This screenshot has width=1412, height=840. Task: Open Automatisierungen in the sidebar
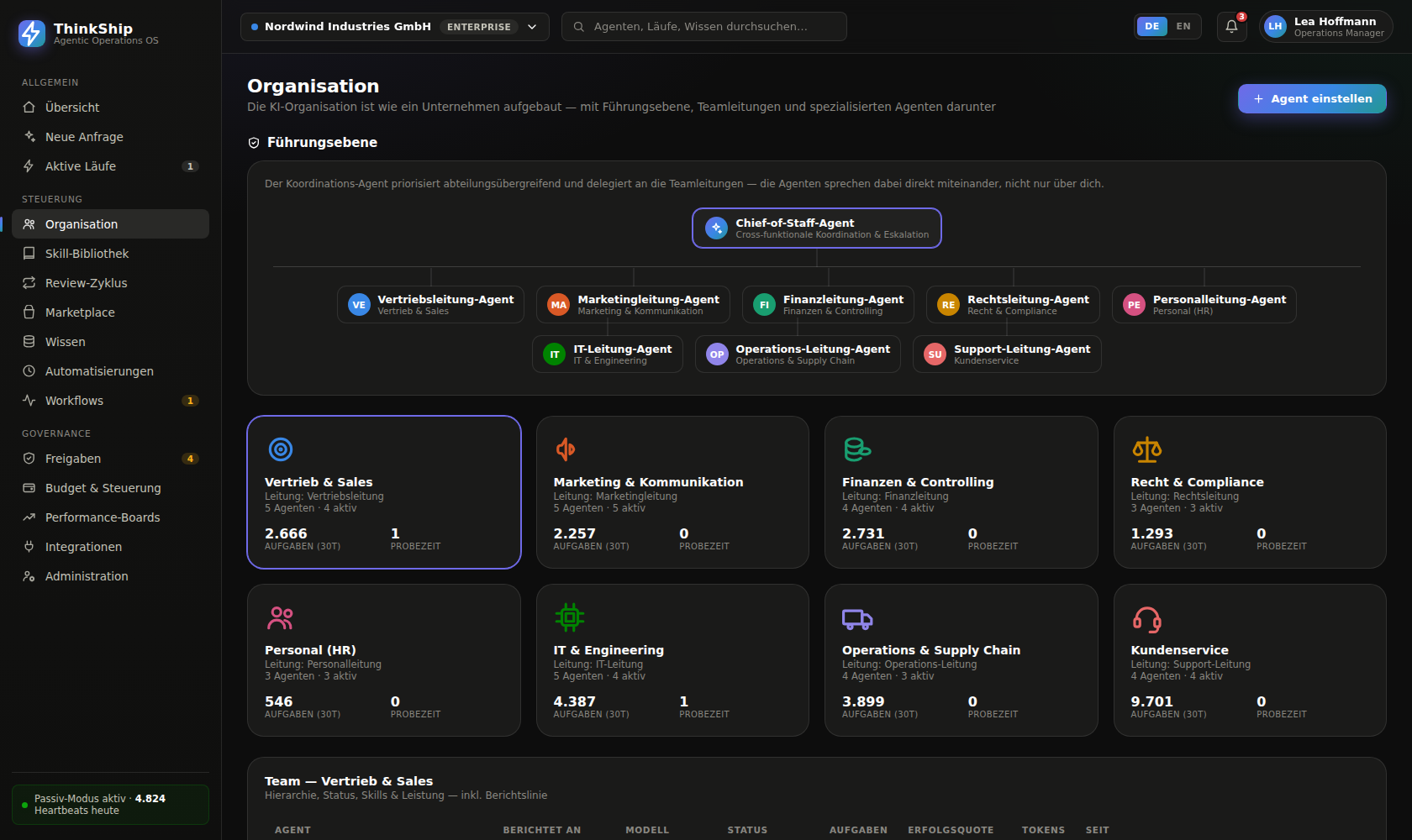pos(110,371)
